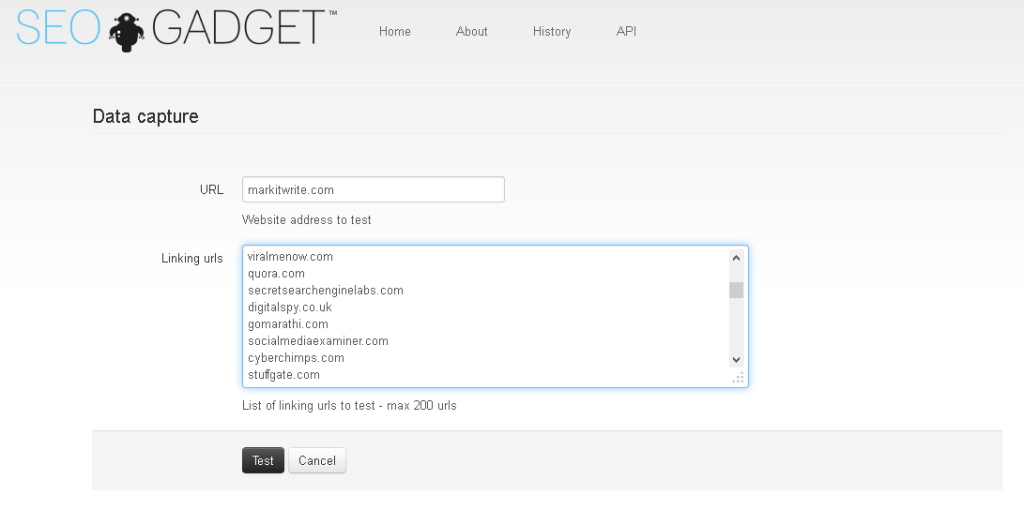Click the Cancel button
1024x510 pixels.
point(317,460)
